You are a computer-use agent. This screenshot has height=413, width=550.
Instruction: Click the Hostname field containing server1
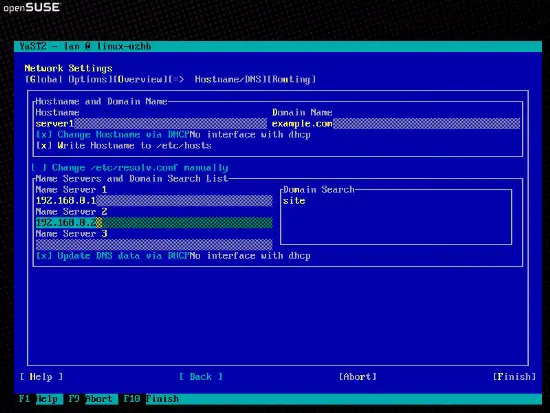[x=151, y=124]
